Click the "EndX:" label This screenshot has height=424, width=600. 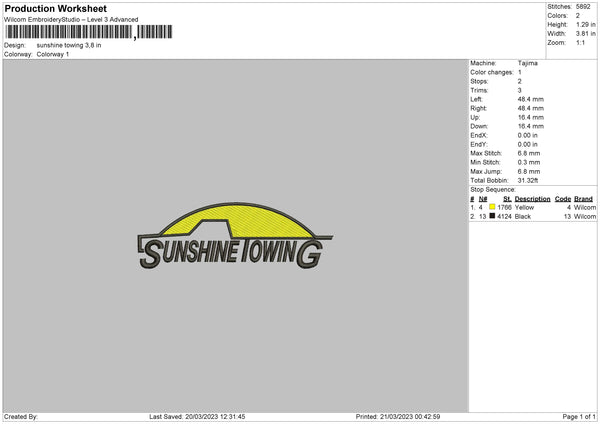pos(479,135)
